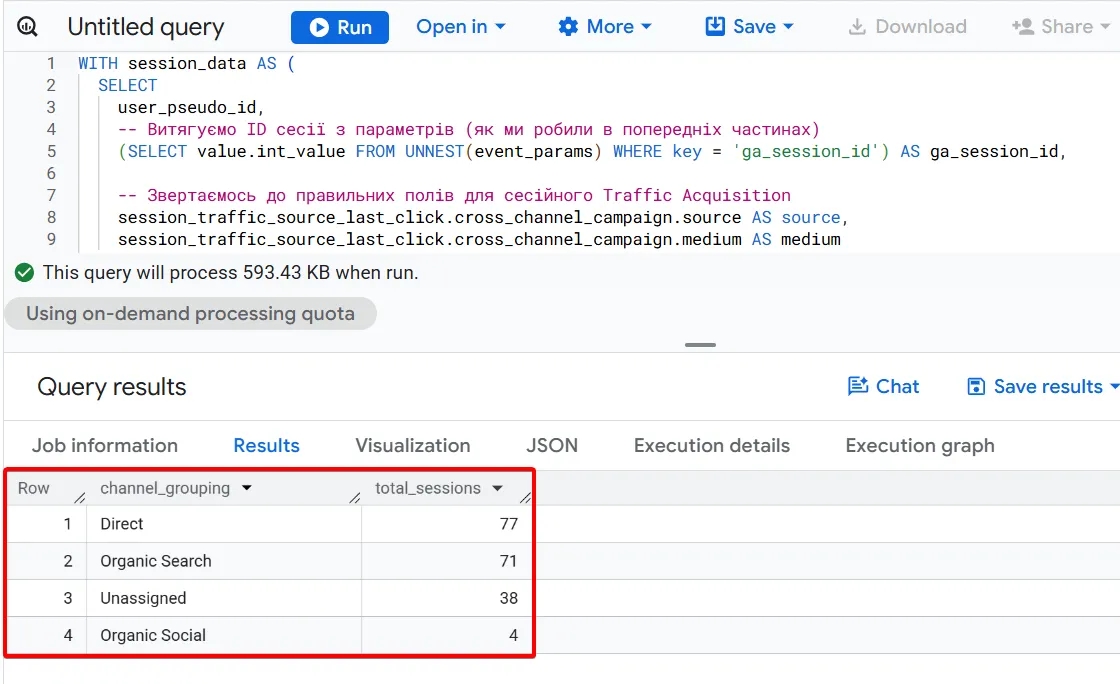Image resolution: width=1120 pixels, height=684 pixels.
Task: Click the Save results disk icon
Action: (976, 386)
